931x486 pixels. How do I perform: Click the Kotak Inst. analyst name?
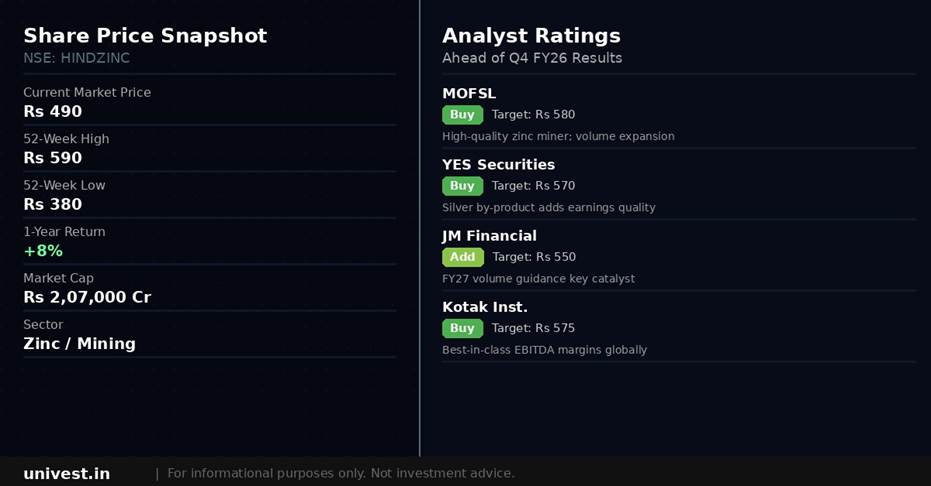pyautogui.click(x=485, y=306)
